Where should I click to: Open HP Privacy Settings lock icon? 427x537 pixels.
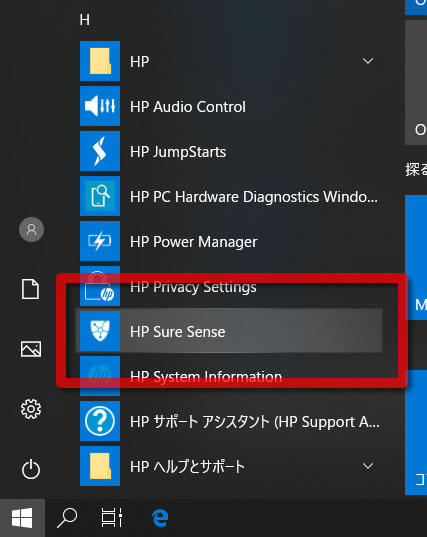[100, 286]
